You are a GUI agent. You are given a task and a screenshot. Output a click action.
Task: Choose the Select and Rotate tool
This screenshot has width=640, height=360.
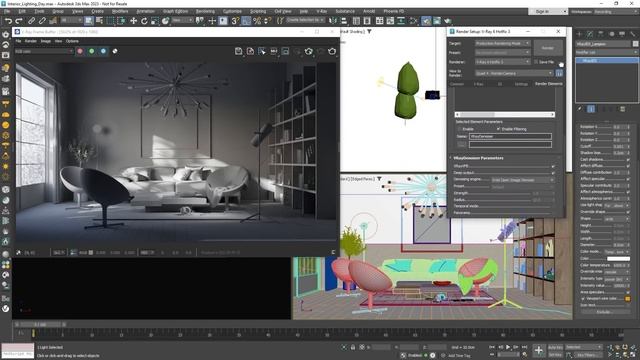tap(144, 21)
